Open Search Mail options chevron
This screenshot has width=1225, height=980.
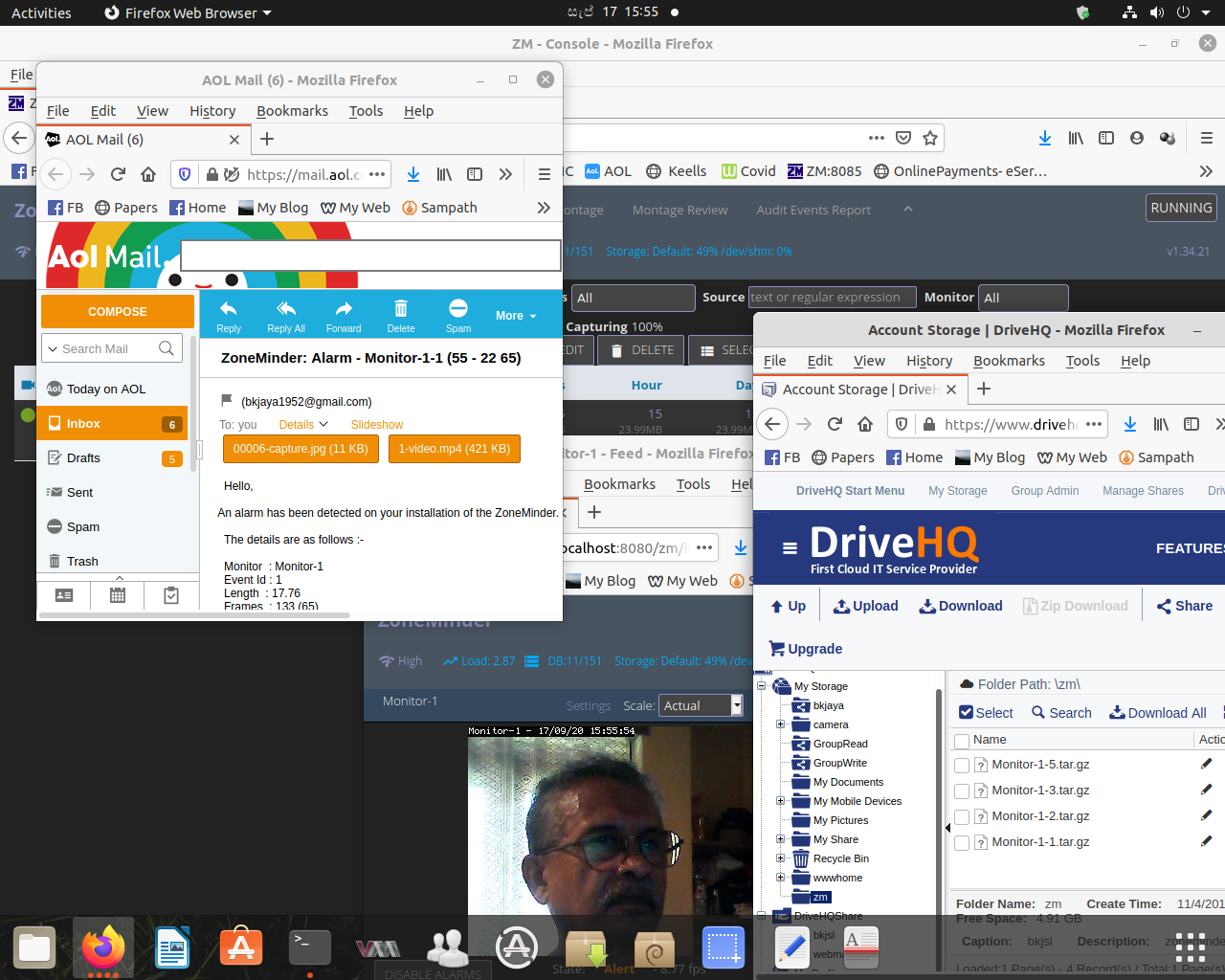coord(53,349)
